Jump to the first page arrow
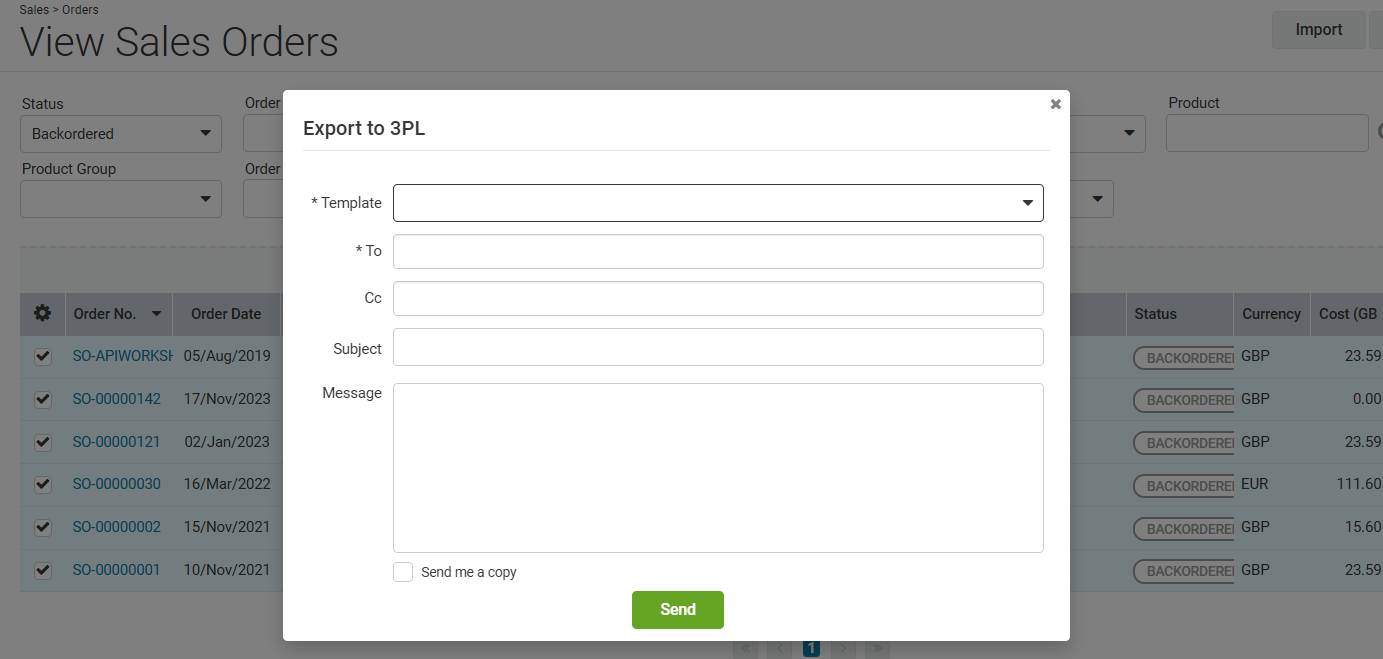This screenshot has width=1383, height=659. [x=745, y=648]
